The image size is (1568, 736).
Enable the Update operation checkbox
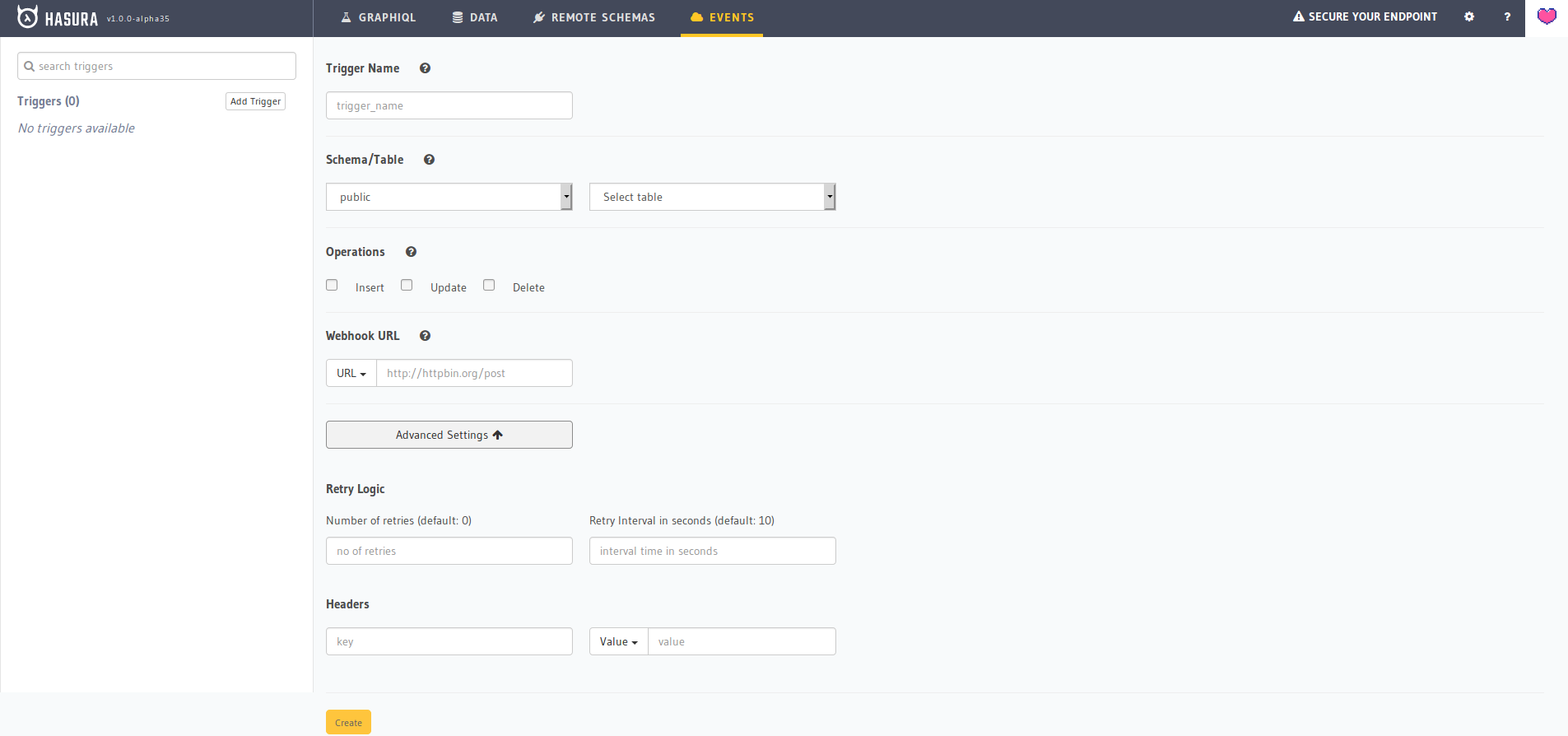pos(407,285)
